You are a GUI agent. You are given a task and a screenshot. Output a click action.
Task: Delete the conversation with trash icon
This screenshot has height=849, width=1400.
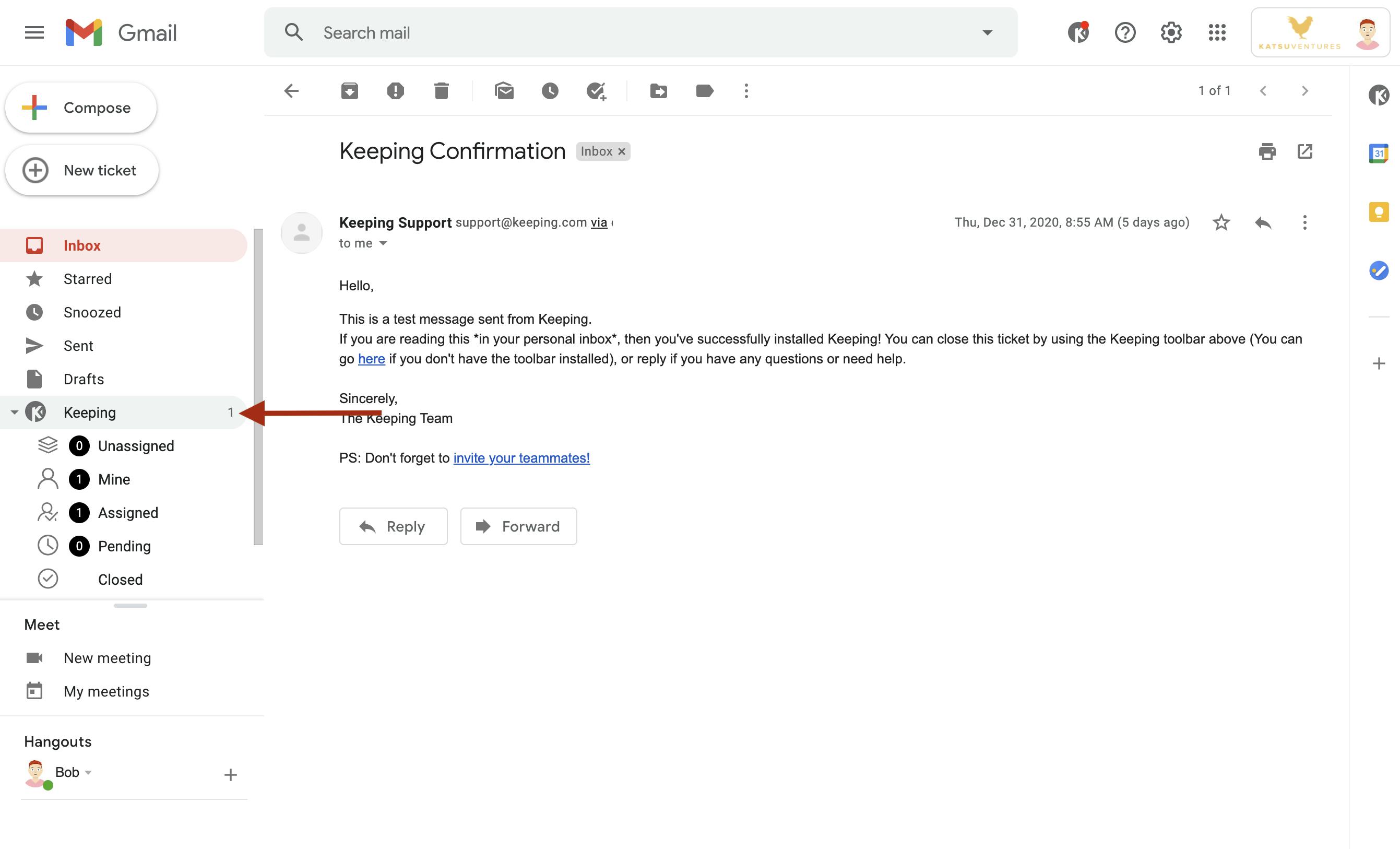click(442, 91)
